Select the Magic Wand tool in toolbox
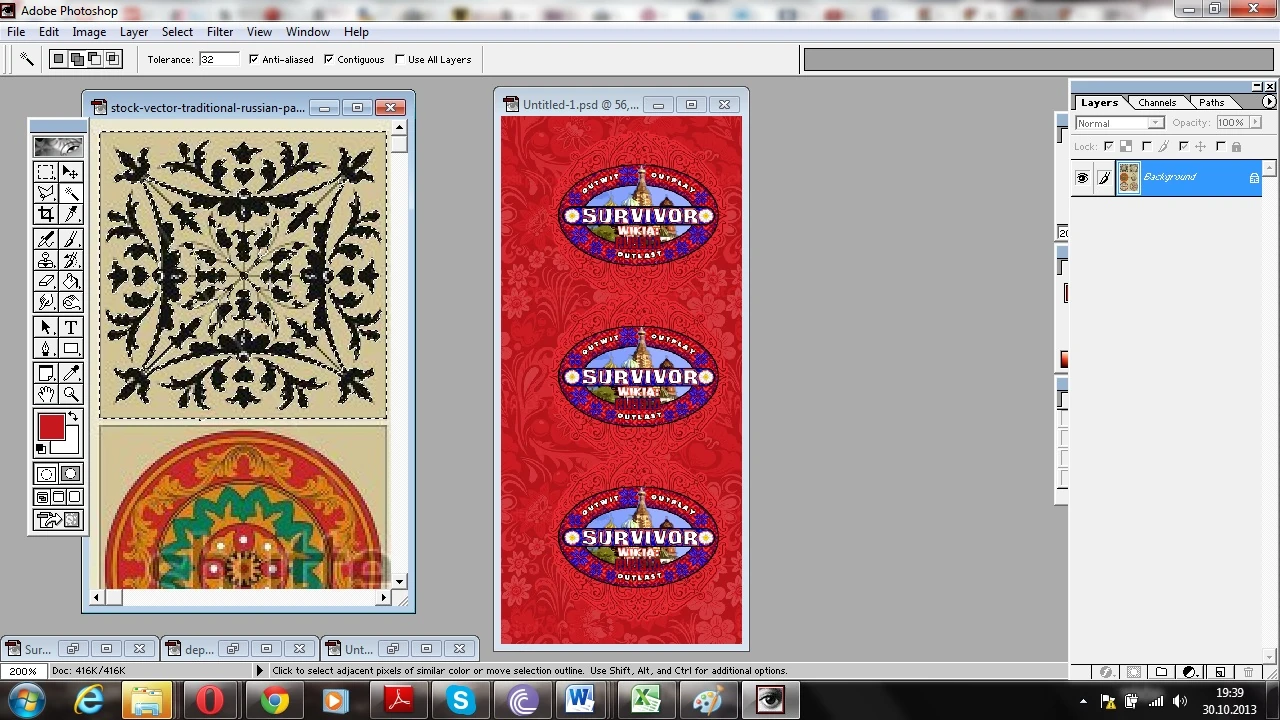Screen dimensions: 1280x720 [71, 193]
